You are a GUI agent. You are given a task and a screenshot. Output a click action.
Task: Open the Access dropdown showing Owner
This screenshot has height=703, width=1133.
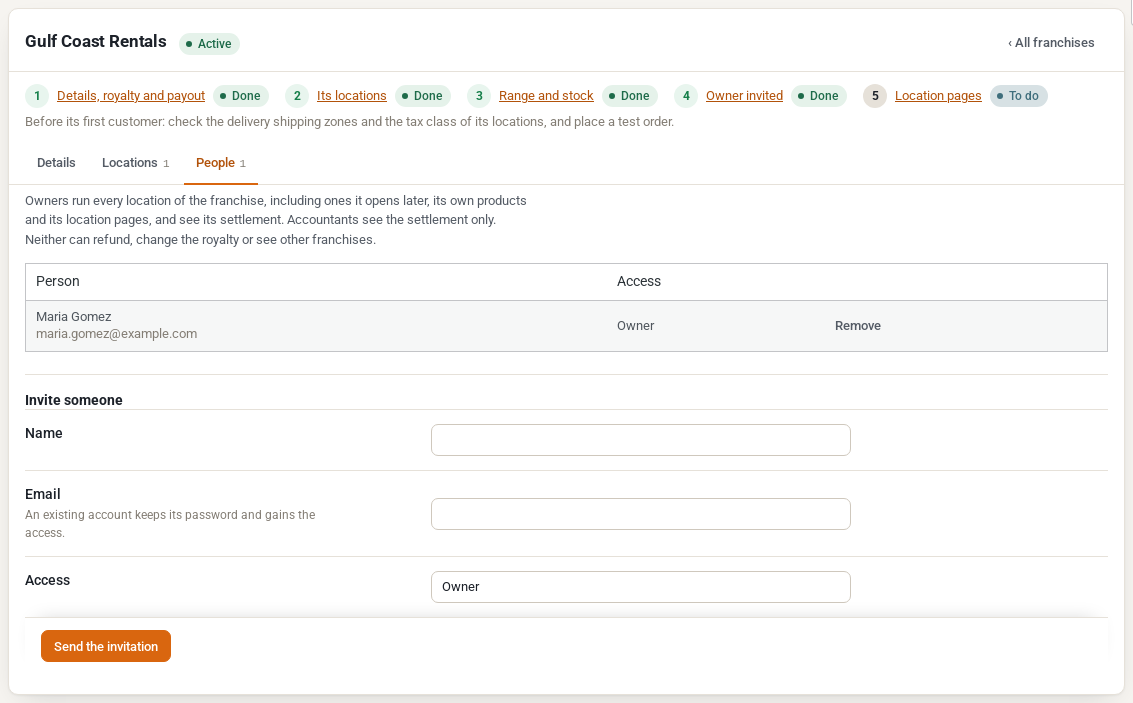pyautogui.click(x=640, y=587)
